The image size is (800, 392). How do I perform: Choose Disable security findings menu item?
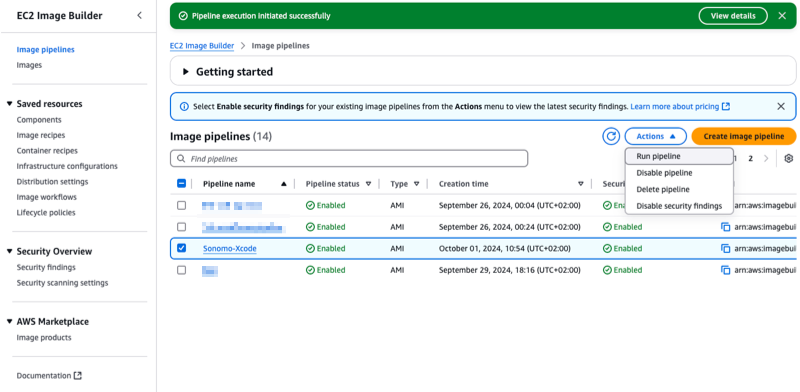point(679,206)
